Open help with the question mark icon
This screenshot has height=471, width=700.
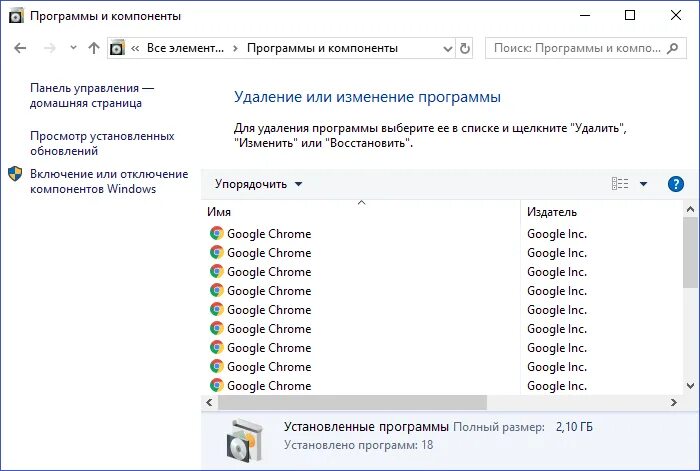tap(676, 184)
